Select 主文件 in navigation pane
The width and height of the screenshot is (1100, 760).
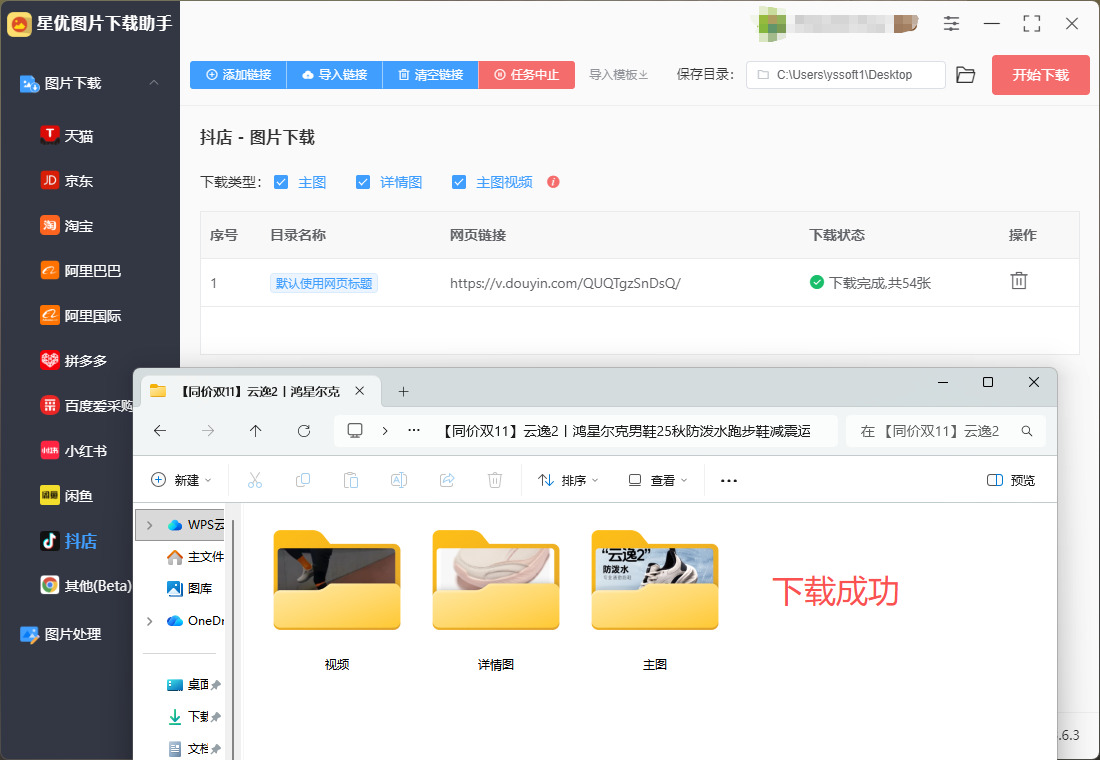[195, 556]
